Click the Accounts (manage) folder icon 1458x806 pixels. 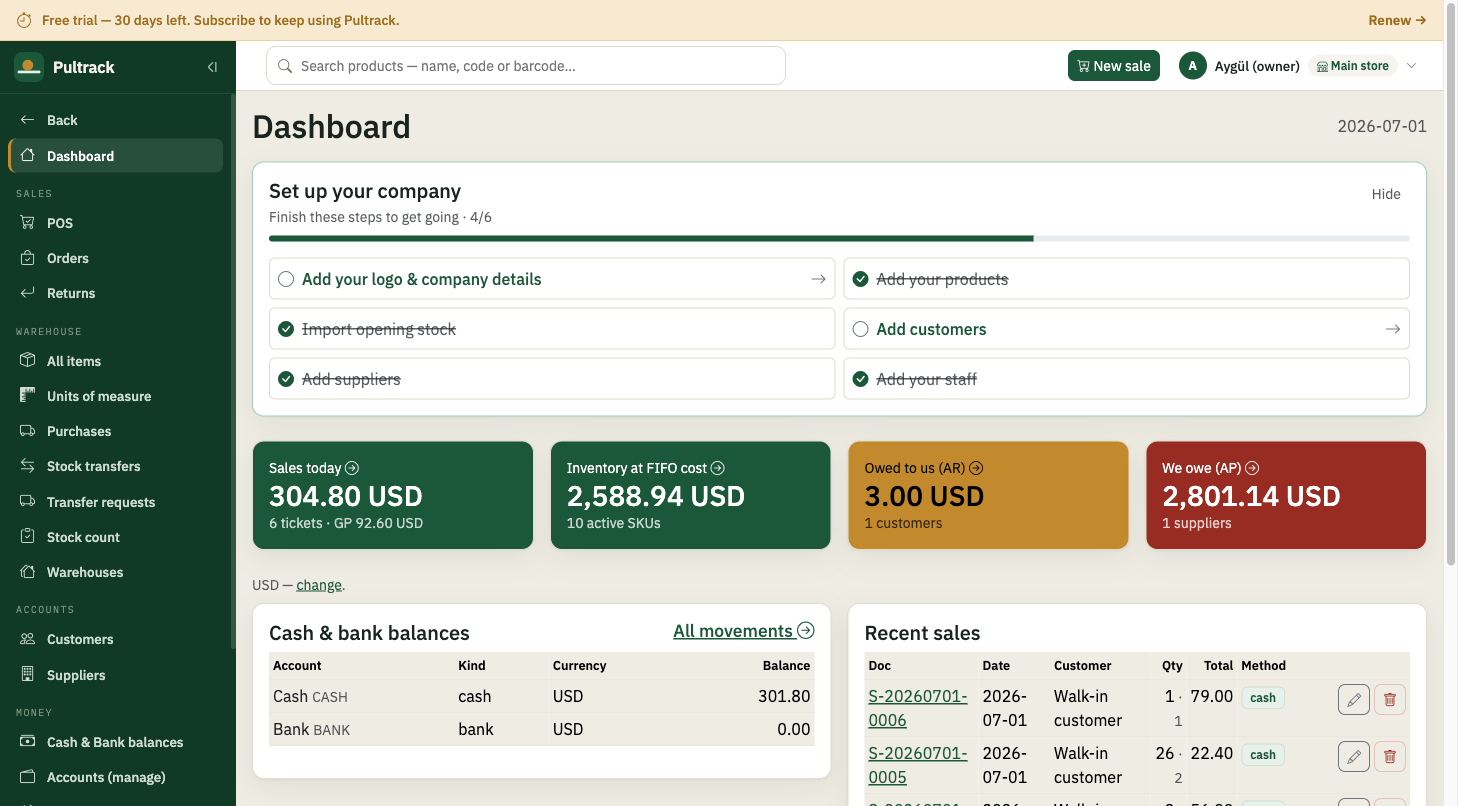(x=28, y=777)
